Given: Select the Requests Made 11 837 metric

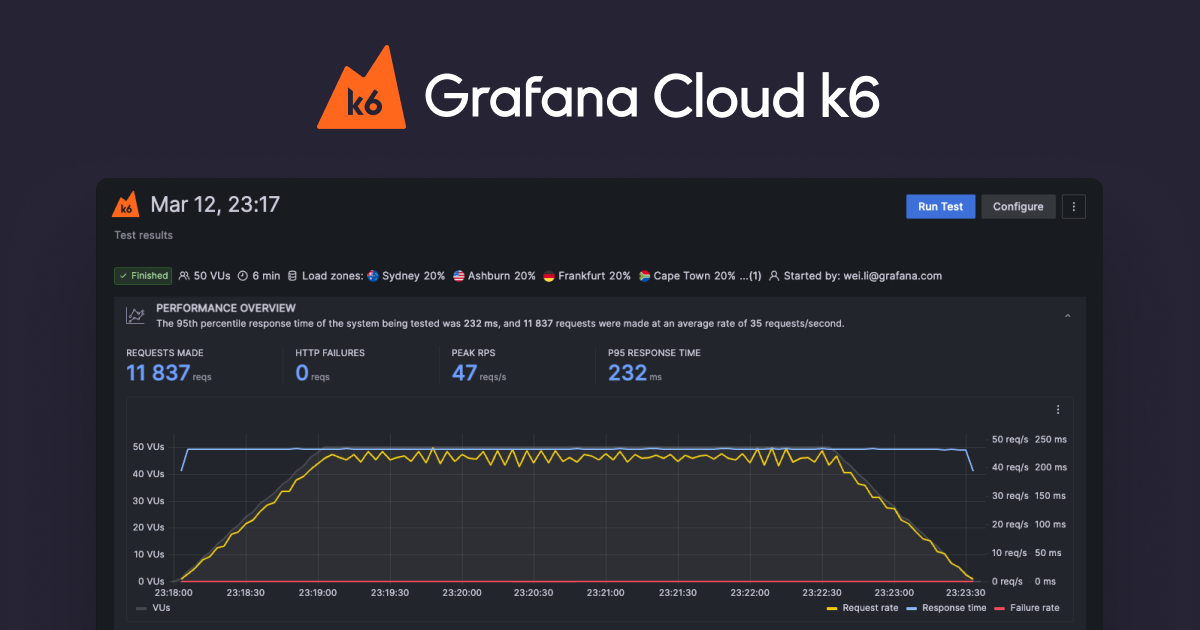Looking at the screenshot, I should (x=158, y=373).
